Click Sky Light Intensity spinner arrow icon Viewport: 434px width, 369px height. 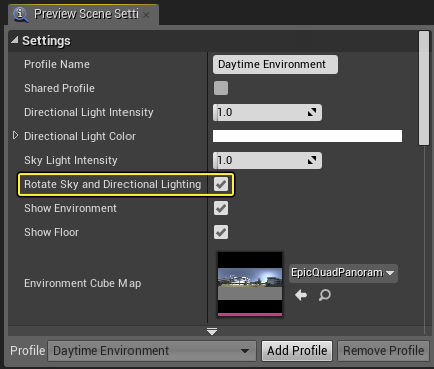(312, 160)
